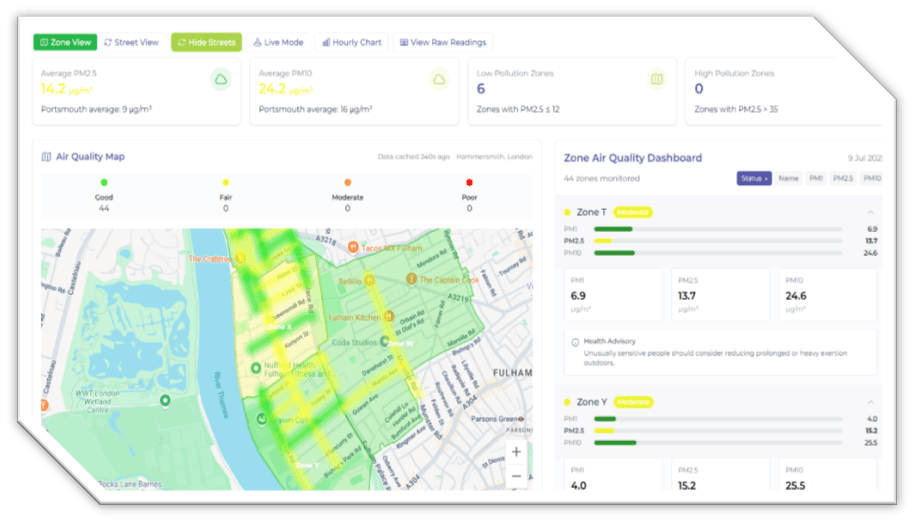Click the Parsons Green station marker

521,419
